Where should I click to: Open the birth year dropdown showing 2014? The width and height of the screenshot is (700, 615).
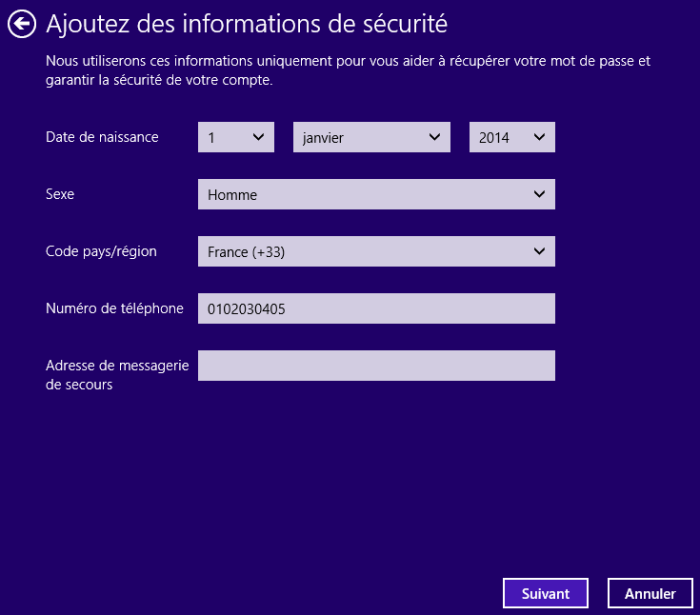(x=512, y=137)
